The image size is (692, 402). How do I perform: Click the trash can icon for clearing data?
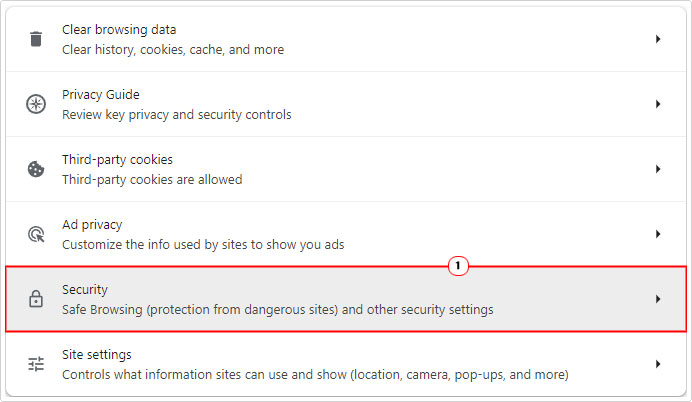(x=36, y=39)
